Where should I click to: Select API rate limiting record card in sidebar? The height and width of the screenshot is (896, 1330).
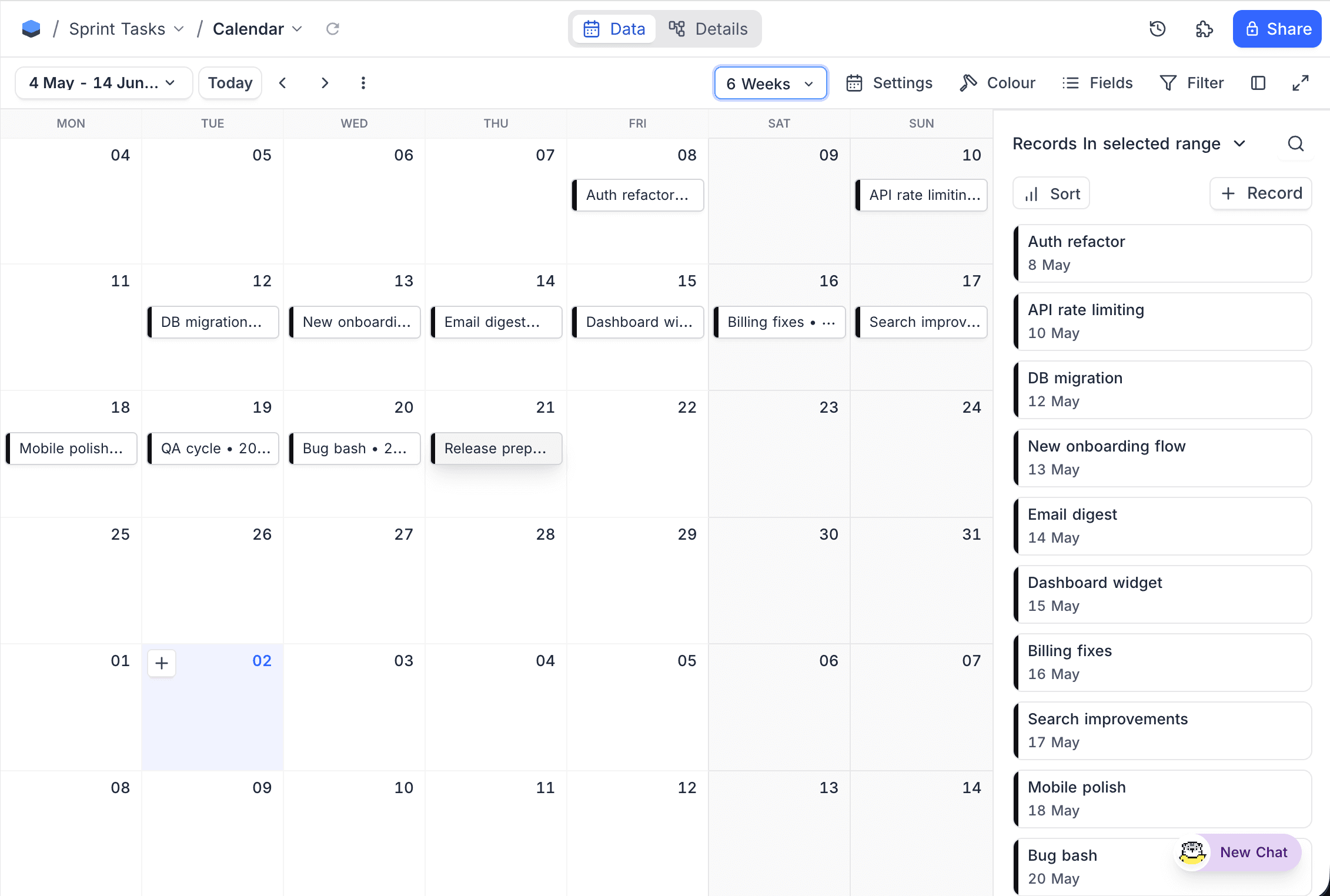tap(1162, 322)
